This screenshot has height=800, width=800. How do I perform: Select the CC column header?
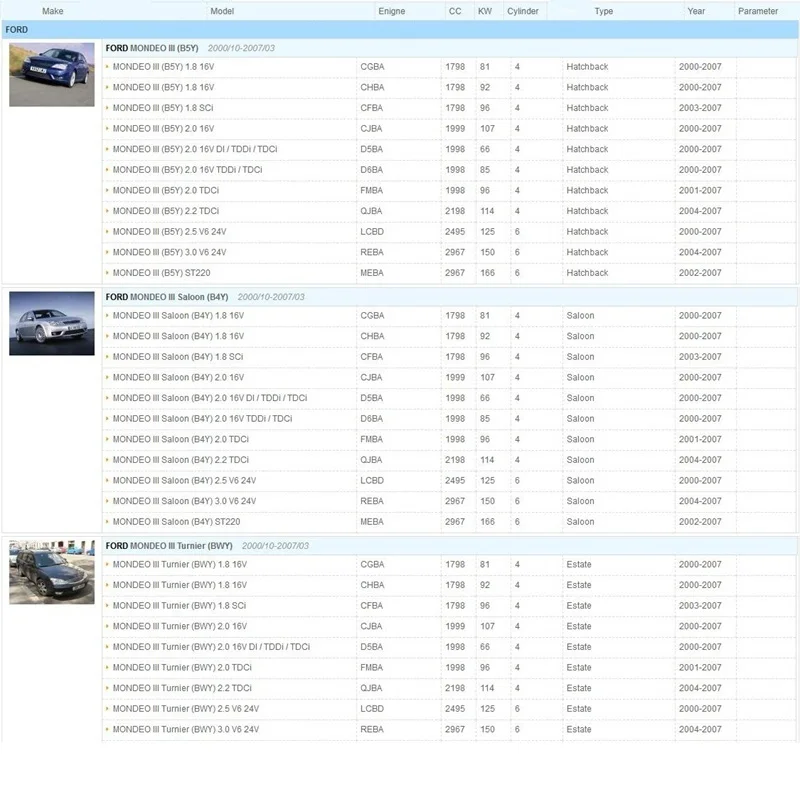pos(455,11)
